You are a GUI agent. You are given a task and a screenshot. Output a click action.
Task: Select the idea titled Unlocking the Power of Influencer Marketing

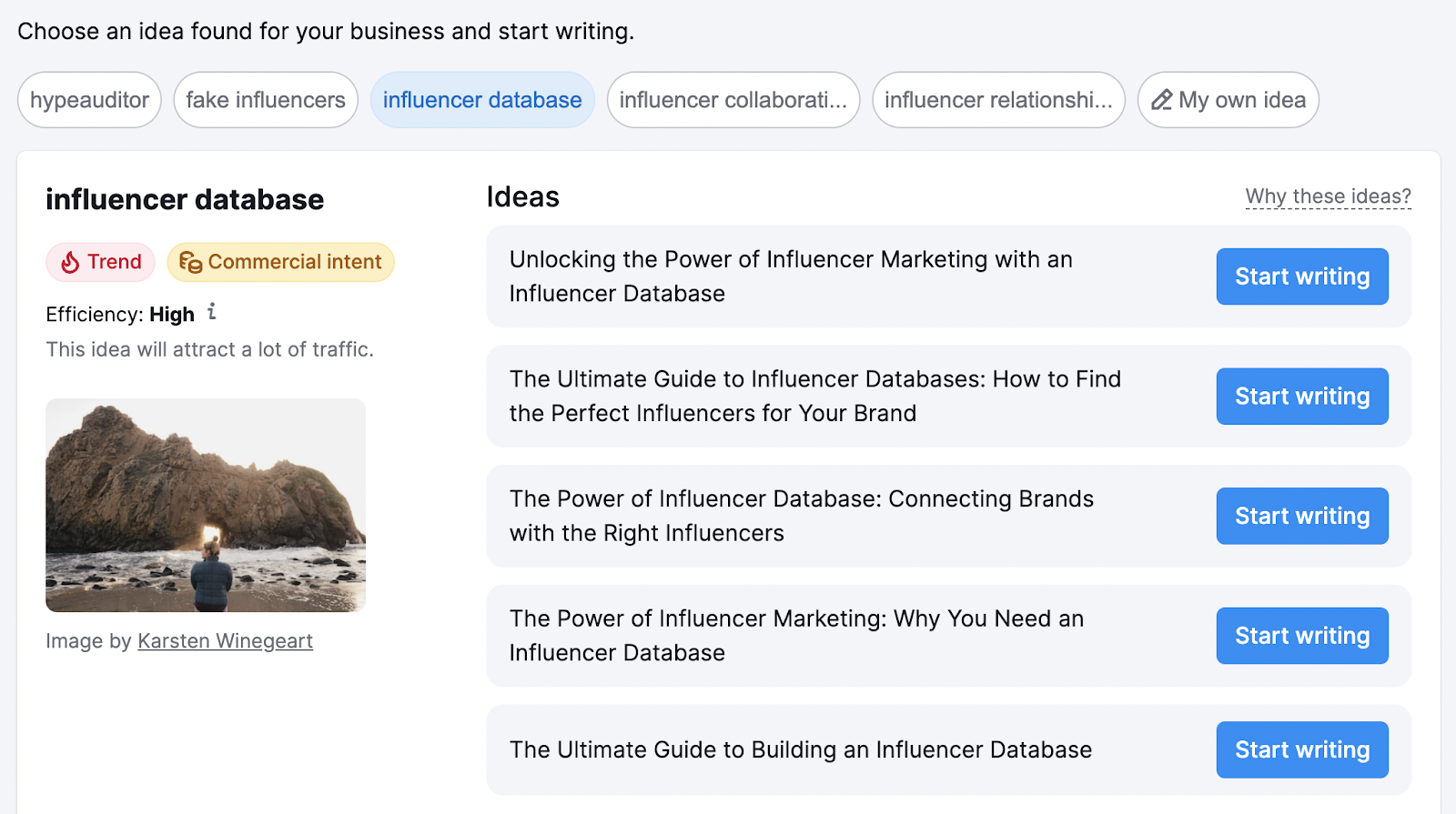pyautogui.click(x=790, y=276)
